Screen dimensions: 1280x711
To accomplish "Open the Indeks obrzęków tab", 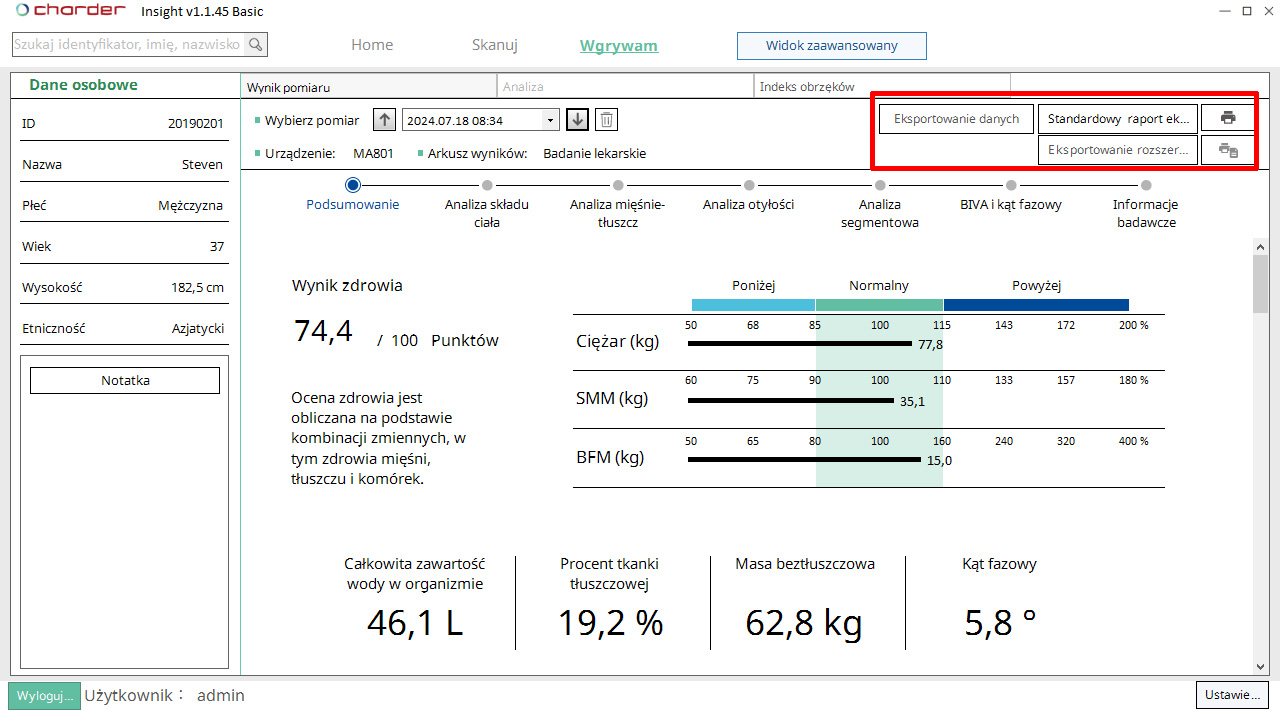I will pos(881,87).
